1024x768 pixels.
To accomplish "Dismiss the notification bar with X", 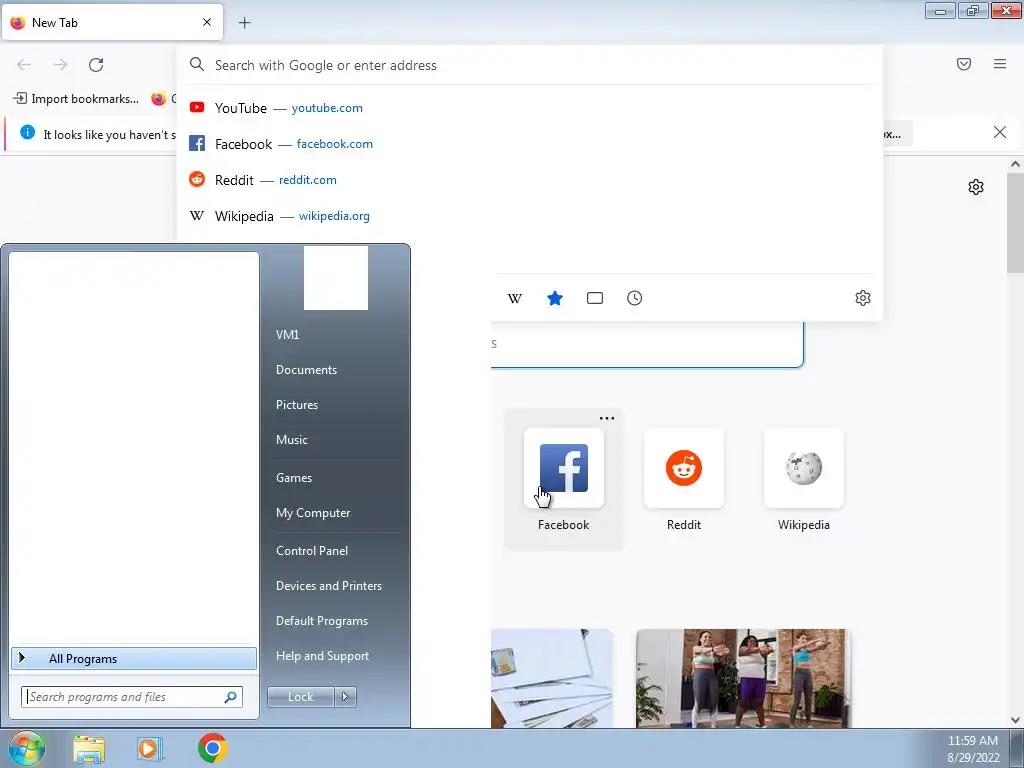I will click(999, 133).
